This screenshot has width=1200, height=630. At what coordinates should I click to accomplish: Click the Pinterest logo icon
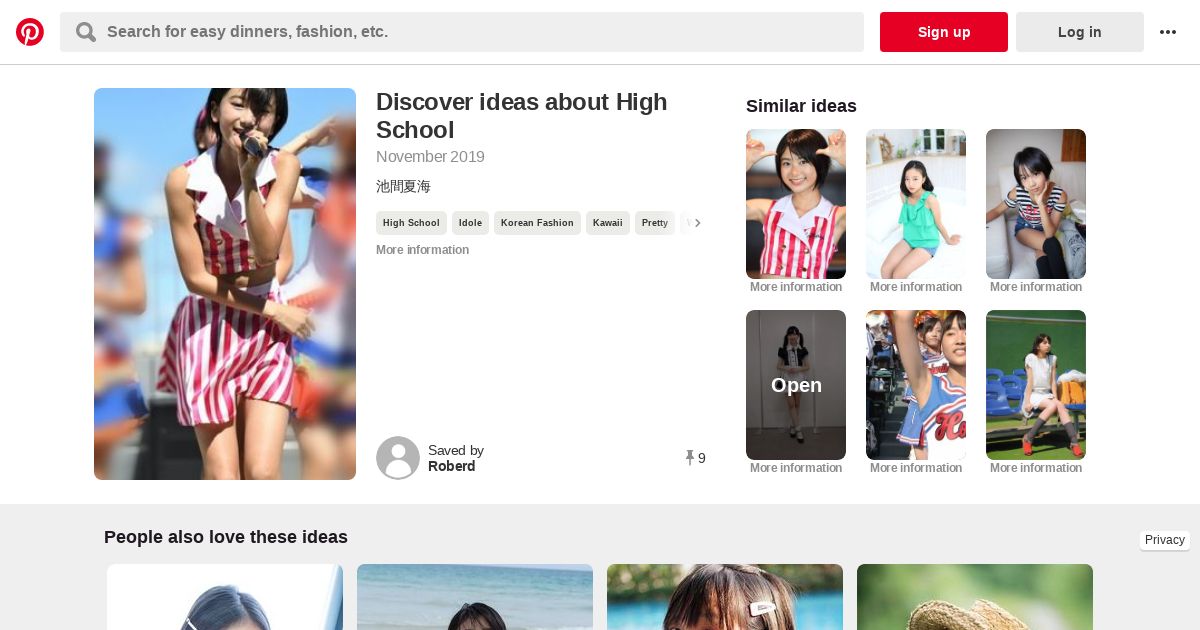(30, 32)
